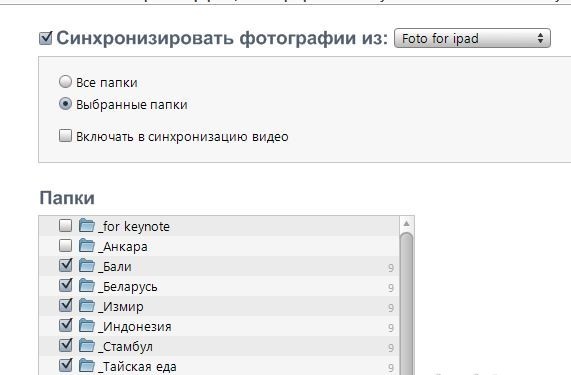Select the _Бали folder name
The height and width of the screenshot is (375, 571).
point(115,267)
